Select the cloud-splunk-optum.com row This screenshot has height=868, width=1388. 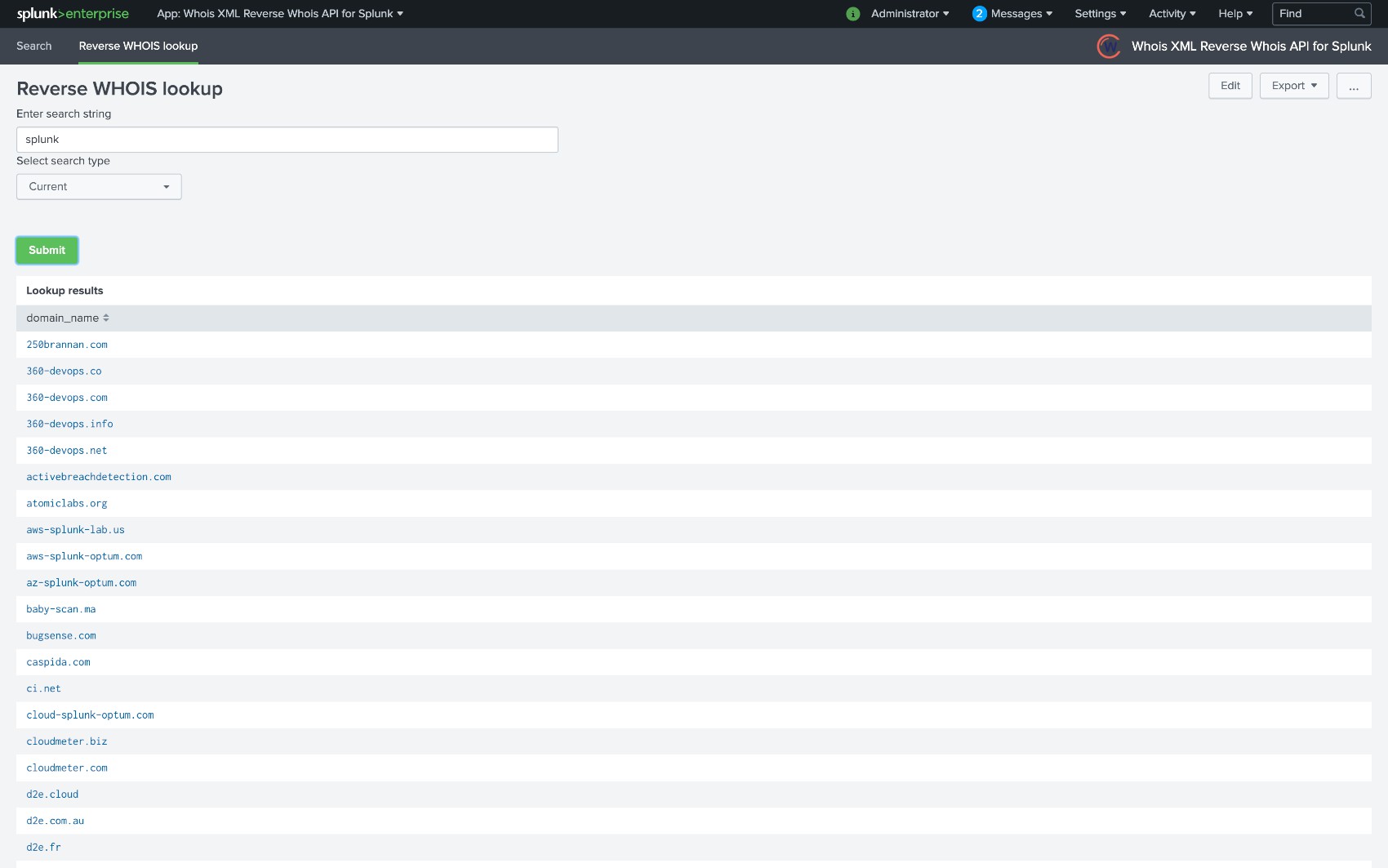point(694,715)
